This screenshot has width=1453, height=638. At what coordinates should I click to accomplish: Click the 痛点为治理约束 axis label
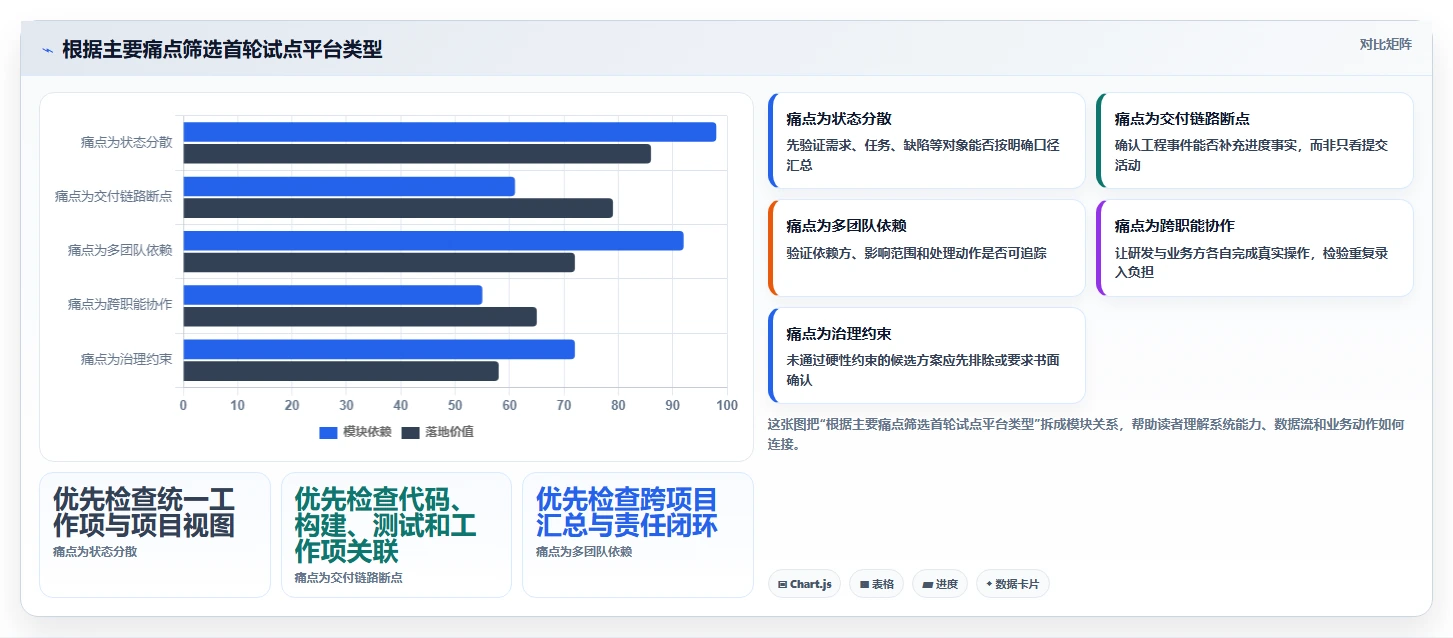pyautogui.click(x=126, y=358)
